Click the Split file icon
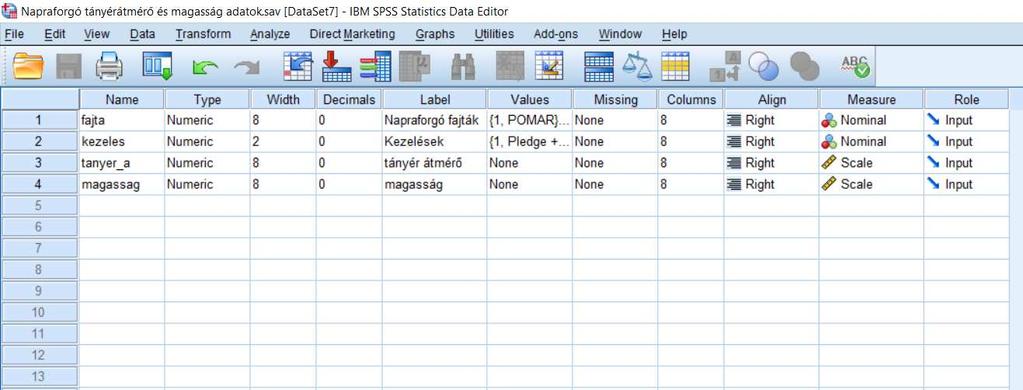Image resolution: width=1023 pixels, height=390 pixels. tap(598, 66)
